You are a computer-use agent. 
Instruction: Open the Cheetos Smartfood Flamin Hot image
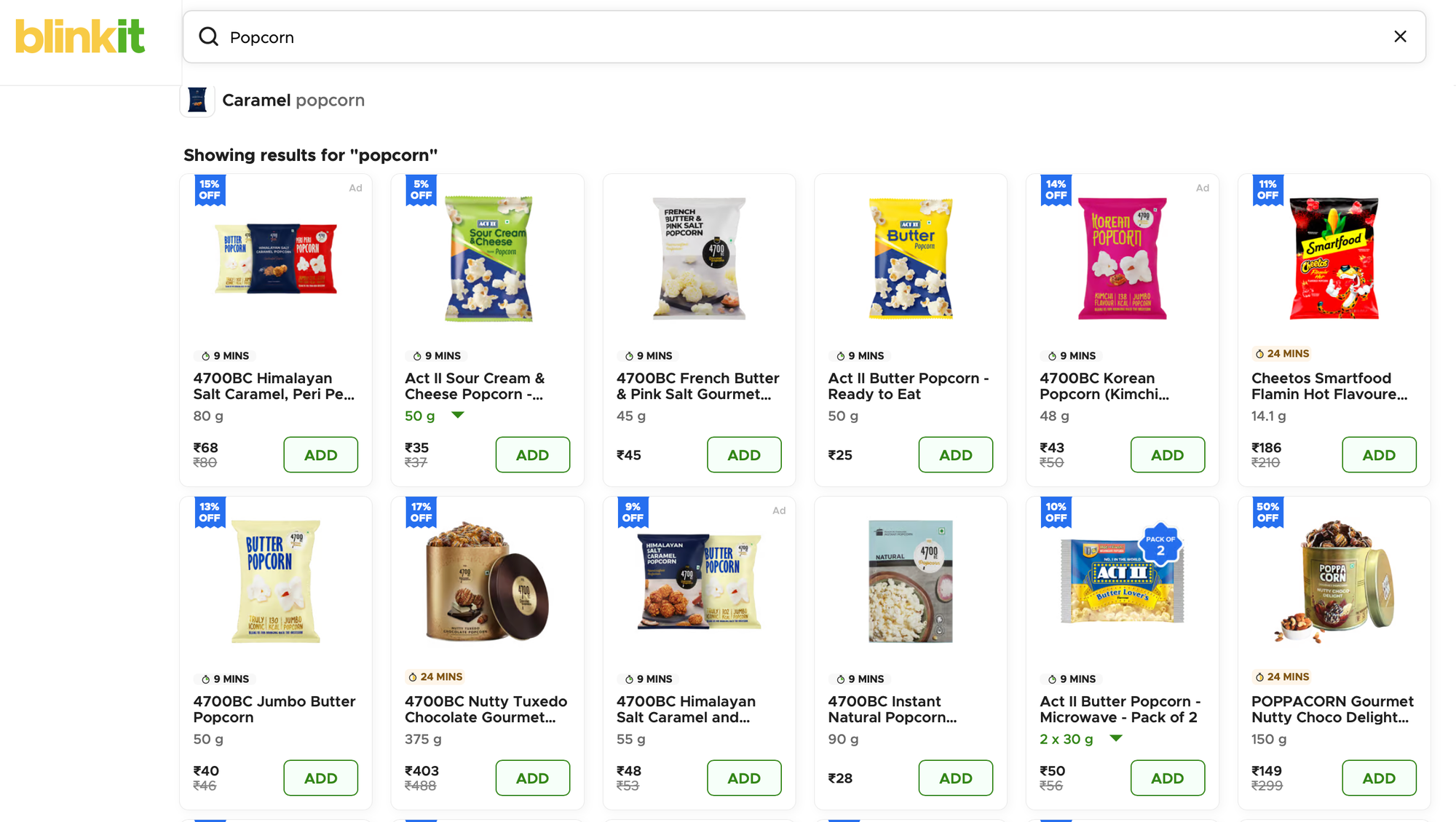click(x=1334, y=258)
